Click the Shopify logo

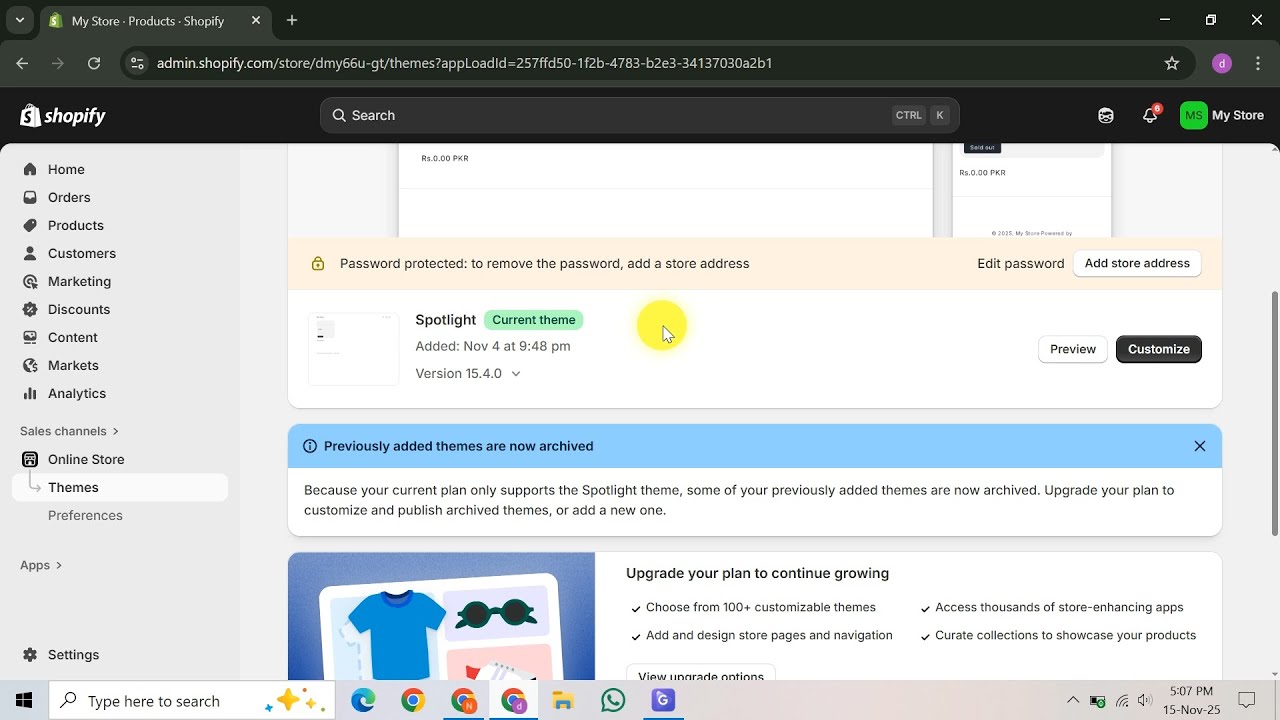click(x=63, y=116)
